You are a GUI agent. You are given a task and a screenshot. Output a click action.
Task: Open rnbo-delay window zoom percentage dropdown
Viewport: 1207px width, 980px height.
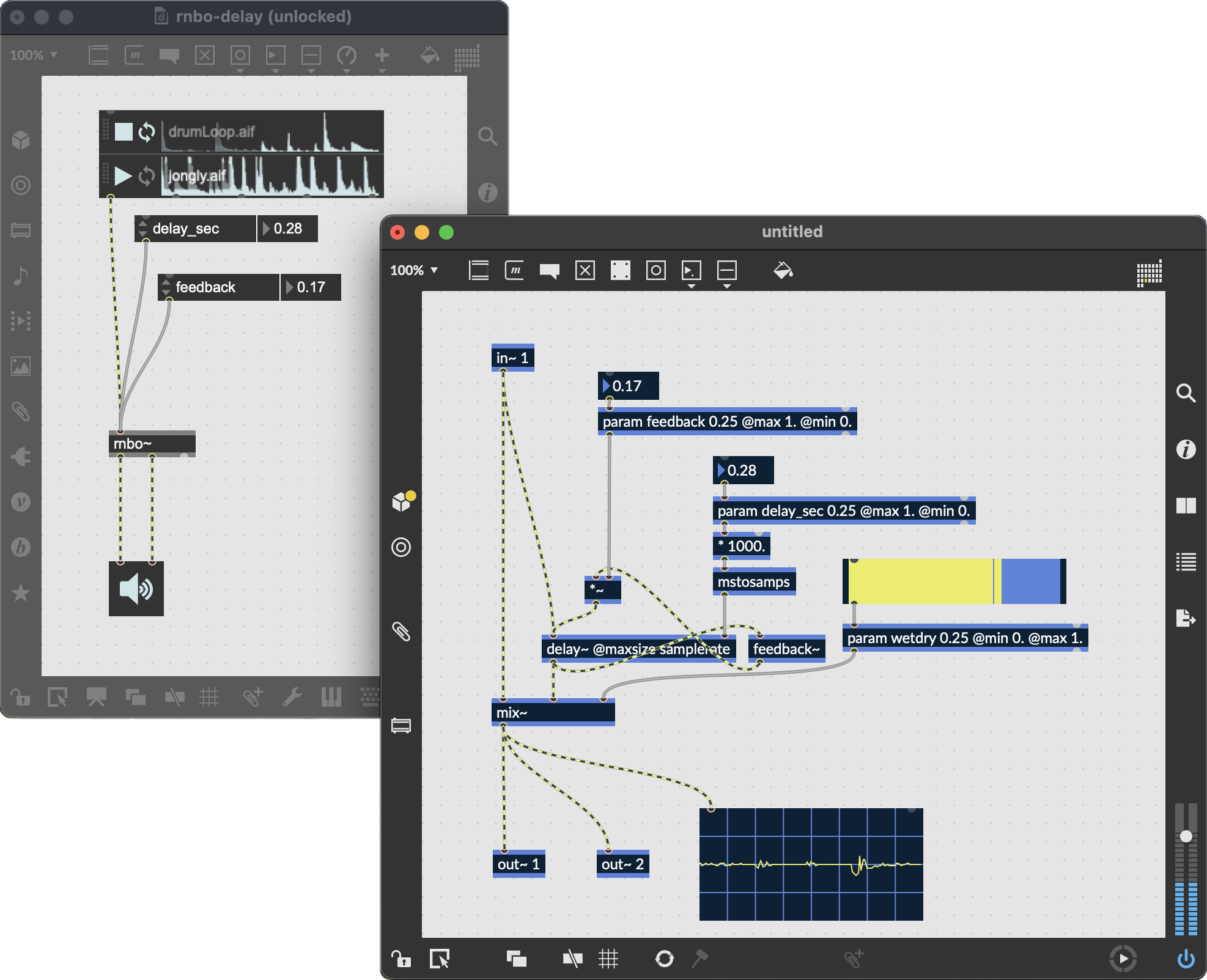pyautogui.click(x=34, y=55)
